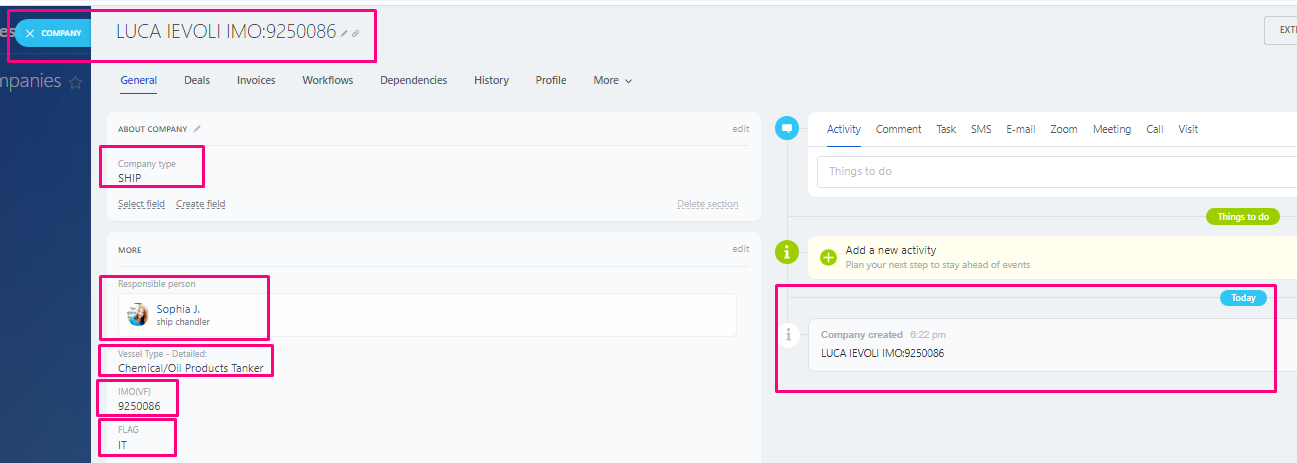Image resolution: width=1297 pixels, height=463 pixels.
Task: Click the pencil icon beside the company title
Action: (x=344, y=33)
